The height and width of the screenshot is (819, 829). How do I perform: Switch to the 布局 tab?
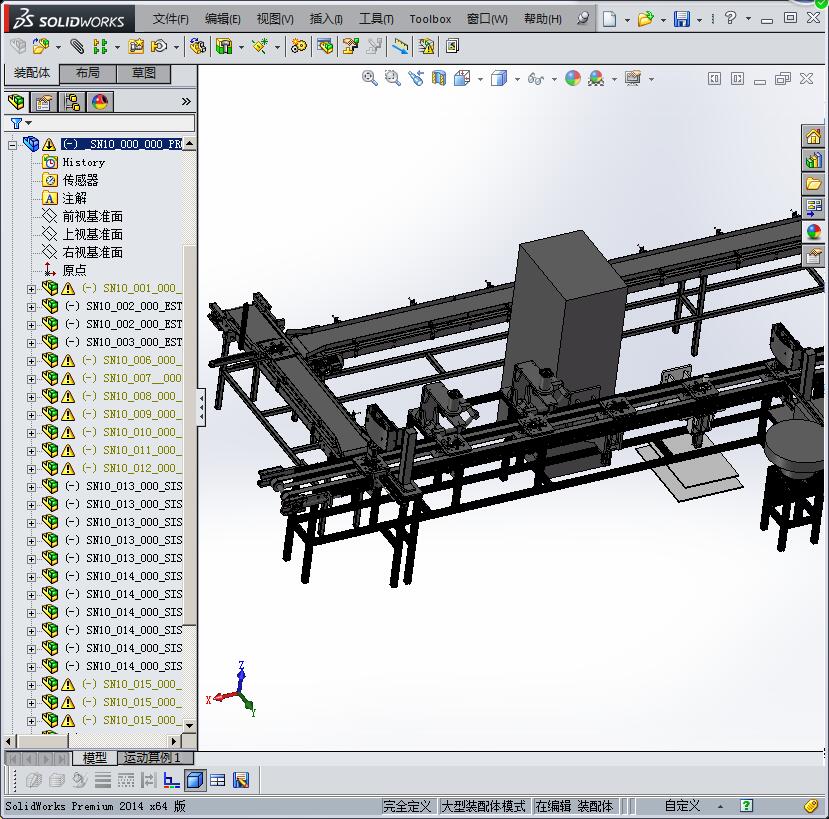(87, 73)
